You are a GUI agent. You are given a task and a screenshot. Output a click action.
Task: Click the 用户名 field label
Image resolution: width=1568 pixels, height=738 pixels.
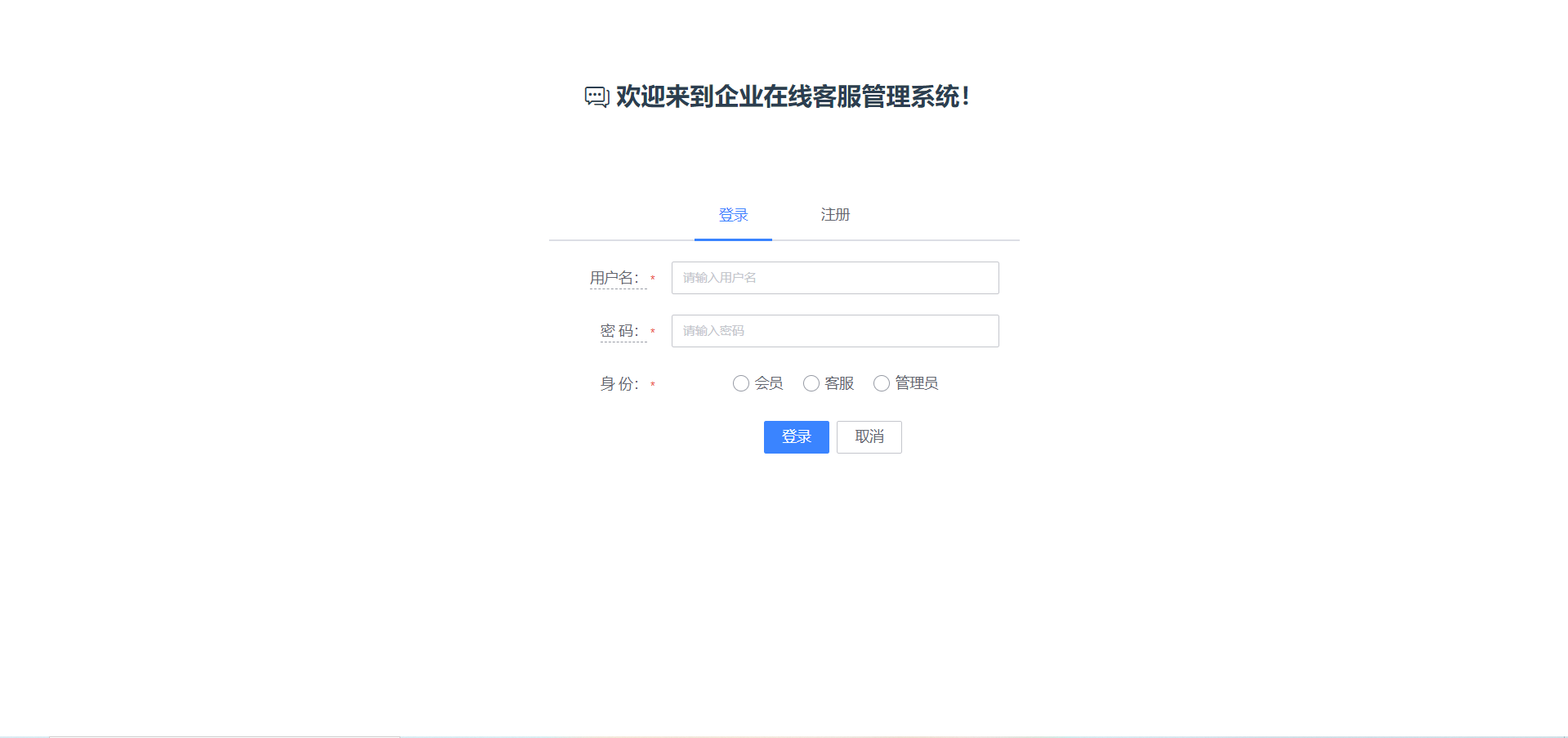click(614, 278)
